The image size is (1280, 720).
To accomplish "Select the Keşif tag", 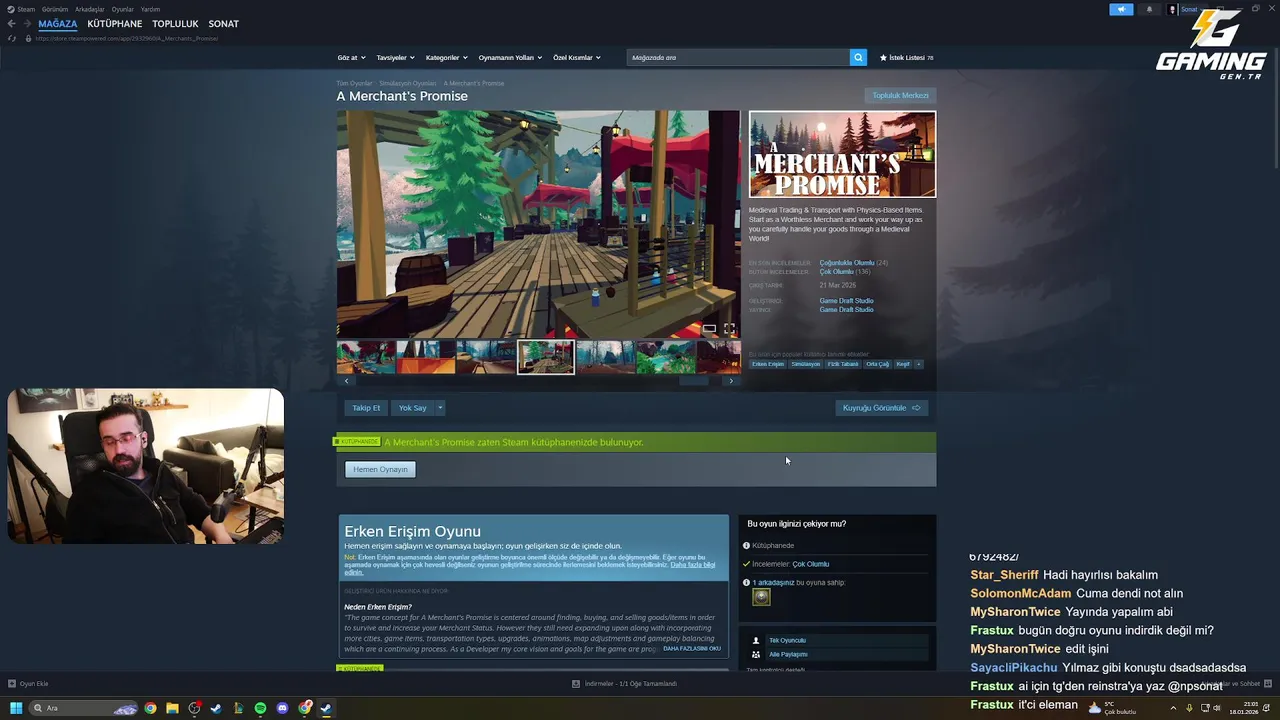I will click(903, 364).
